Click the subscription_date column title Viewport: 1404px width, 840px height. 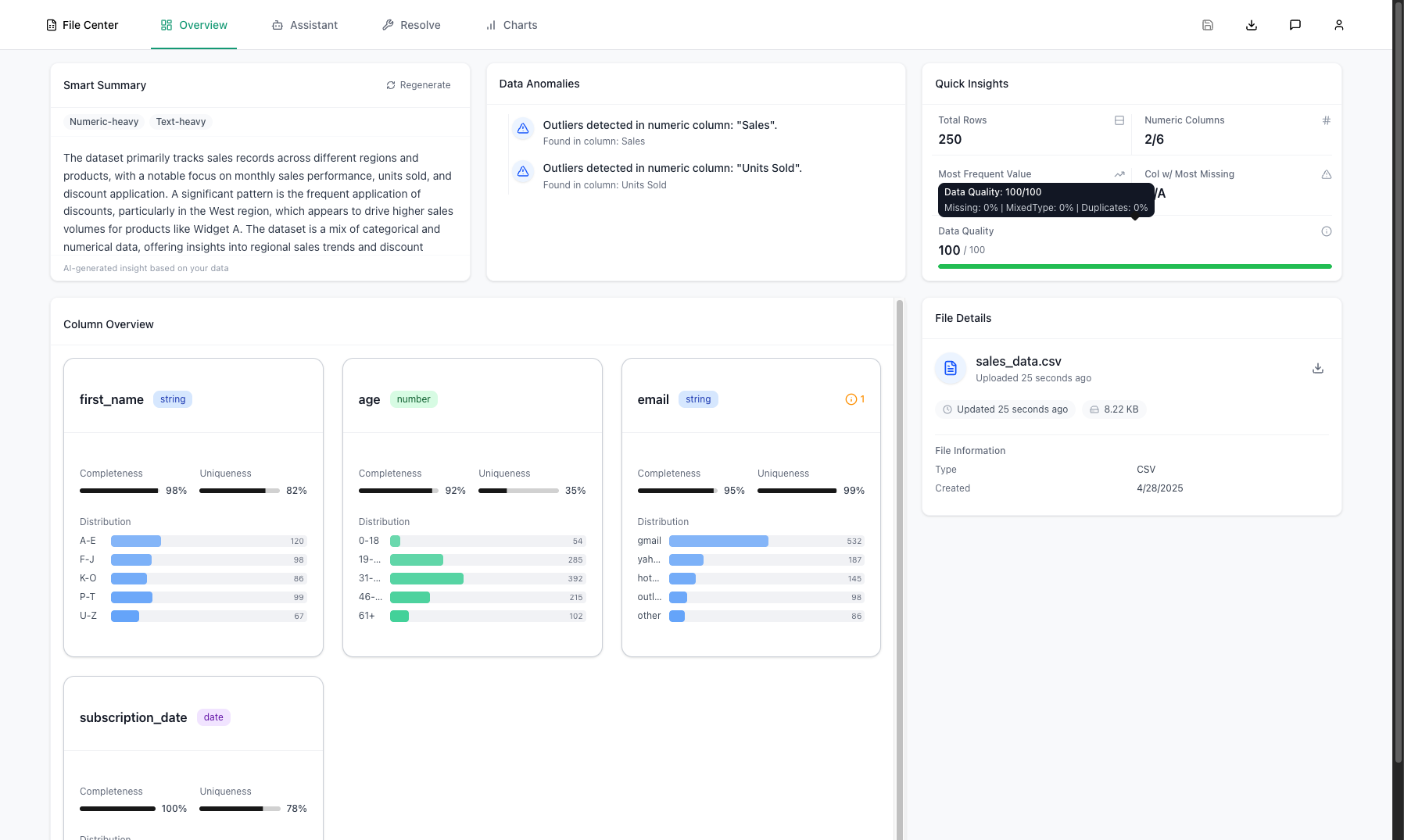[133, 717]
